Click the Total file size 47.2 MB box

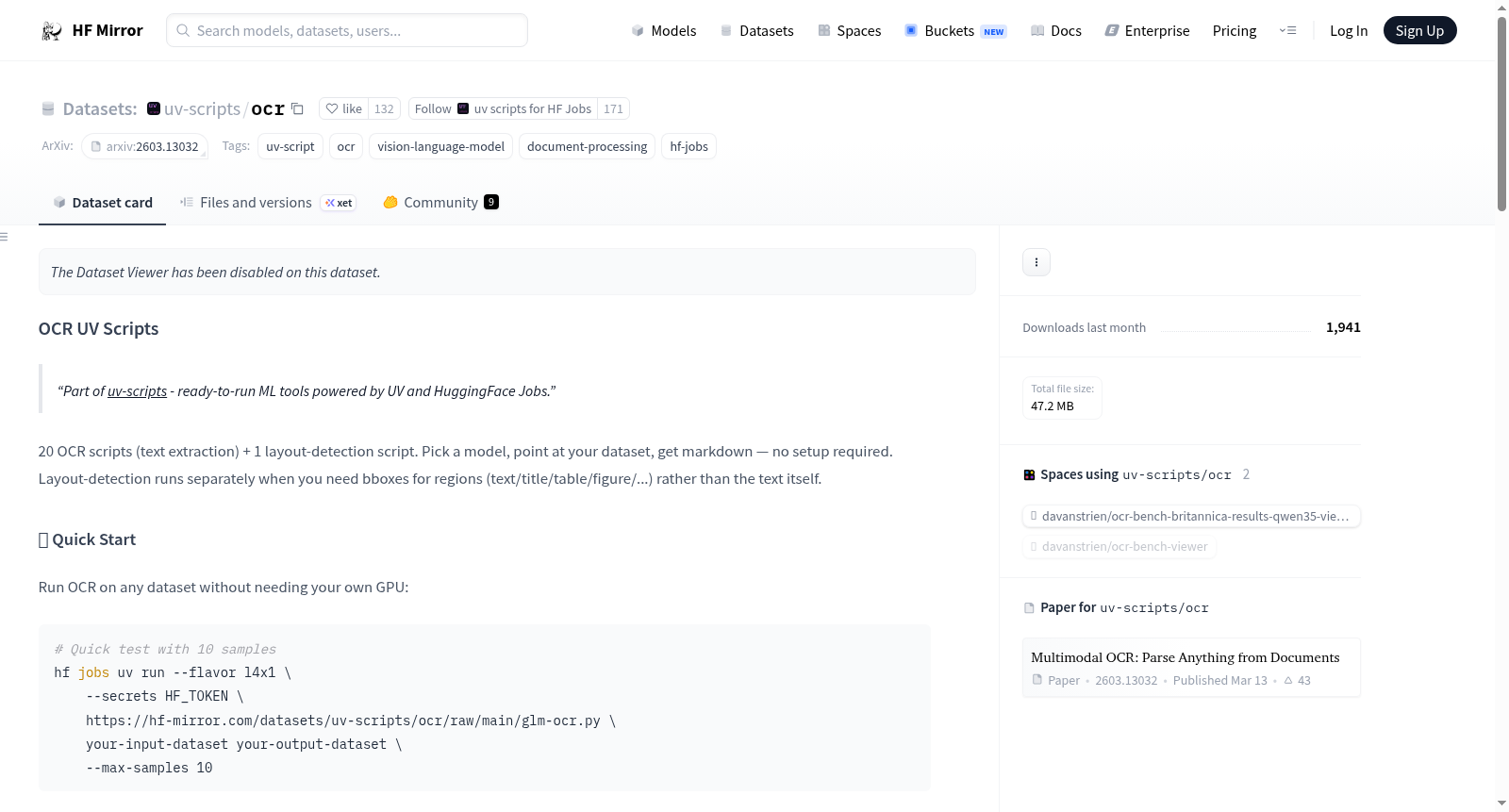tap(1062, 397)
